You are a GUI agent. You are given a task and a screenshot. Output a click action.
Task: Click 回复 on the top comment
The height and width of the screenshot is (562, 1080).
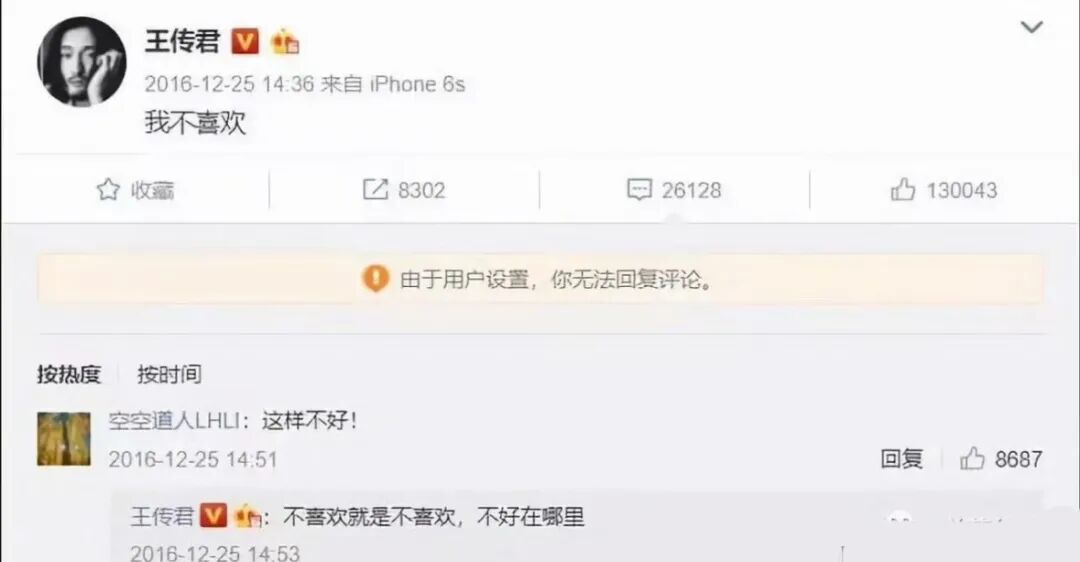click(x=902, y=459)
